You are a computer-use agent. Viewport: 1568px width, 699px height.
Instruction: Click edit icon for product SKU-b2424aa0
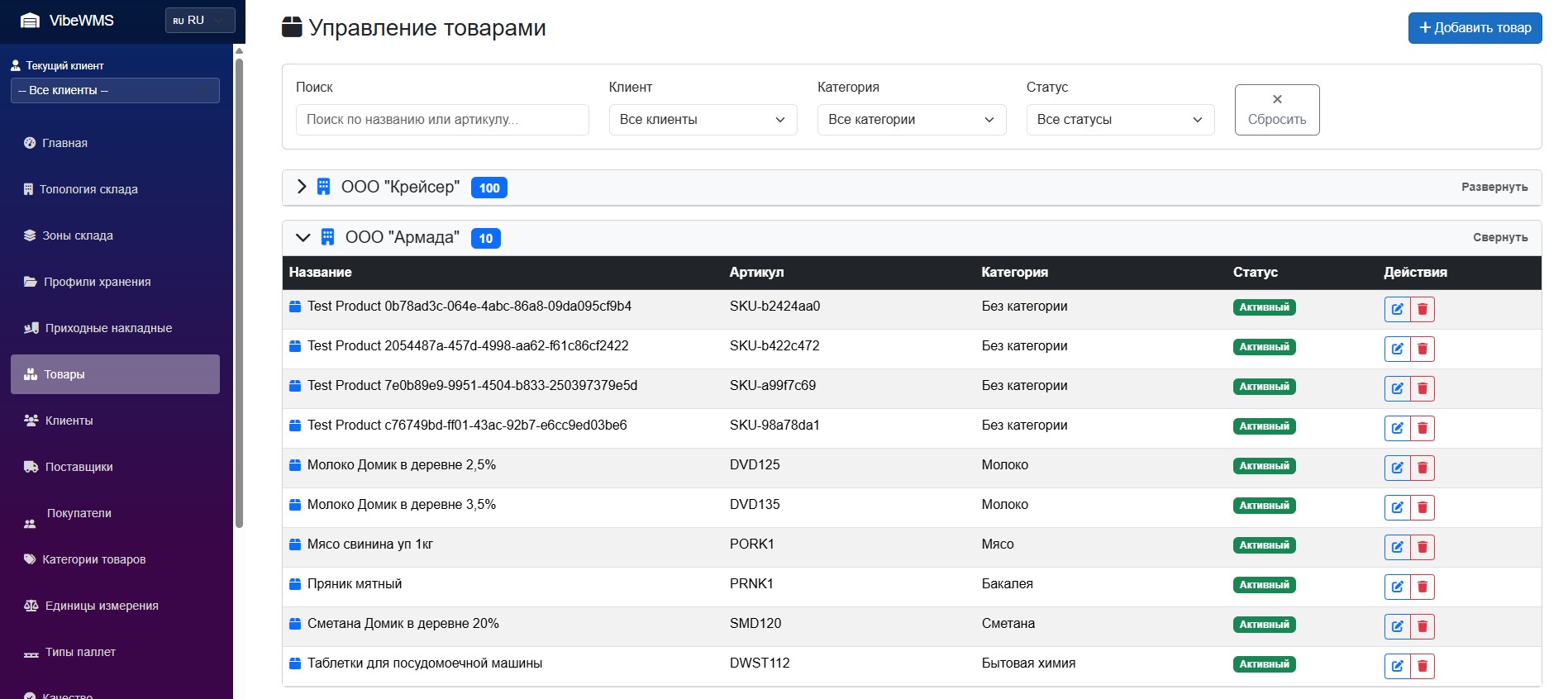(x=1397, y=309)
